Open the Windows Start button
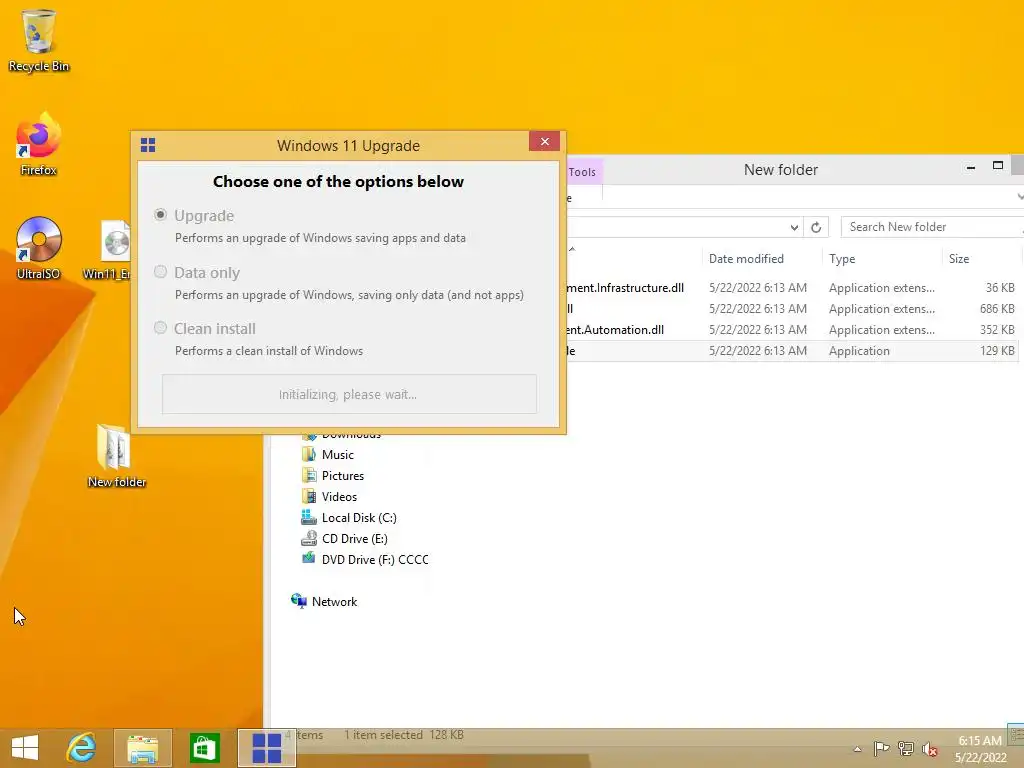The image size is (1024, 768). (25, 748)
